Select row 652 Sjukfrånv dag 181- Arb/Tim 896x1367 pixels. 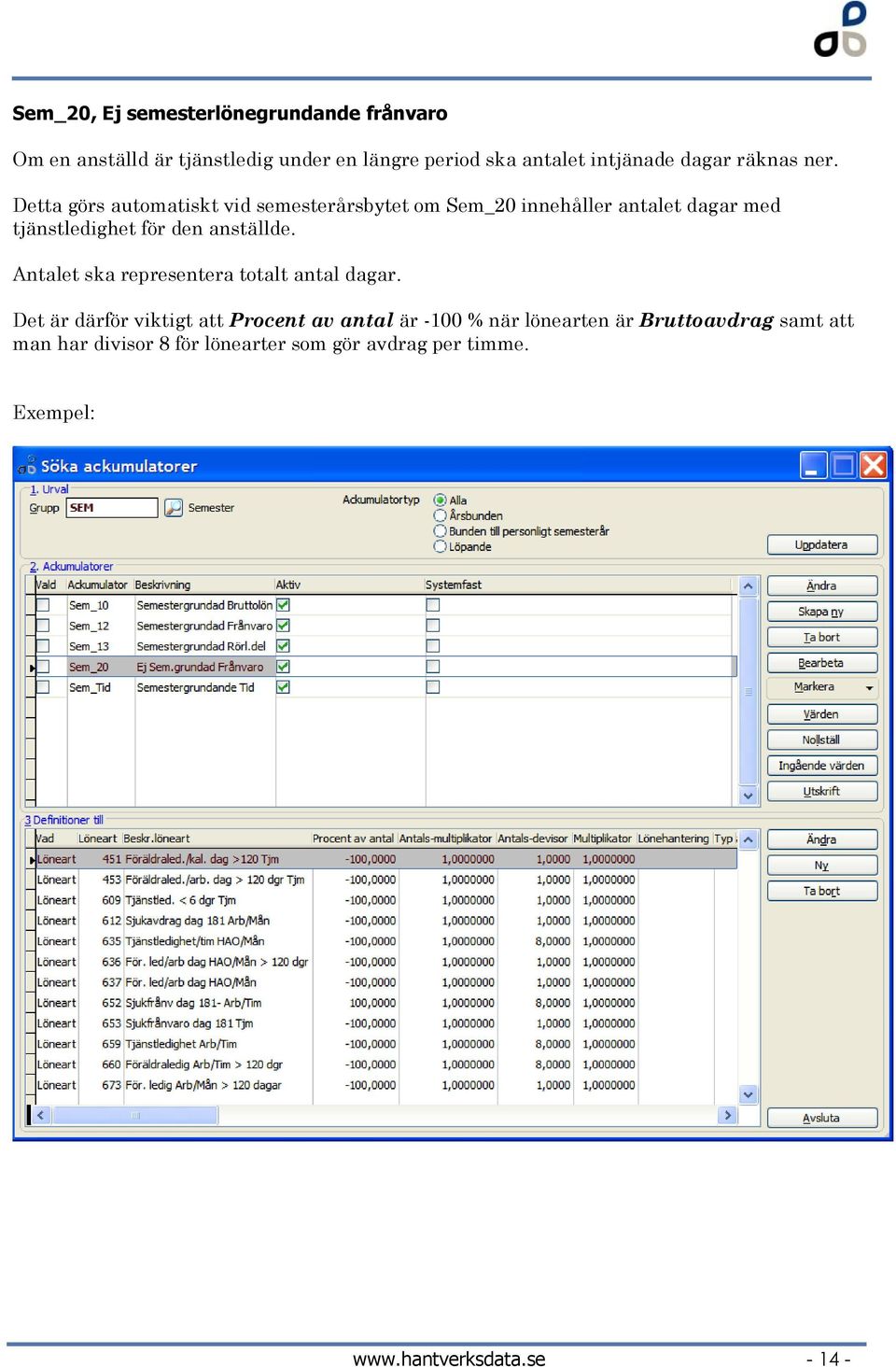[384, 1003]
